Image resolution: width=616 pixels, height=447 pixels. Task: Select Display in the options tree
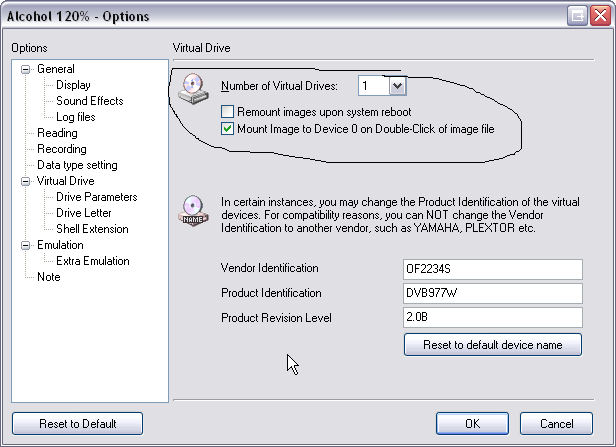coord(73,85)
